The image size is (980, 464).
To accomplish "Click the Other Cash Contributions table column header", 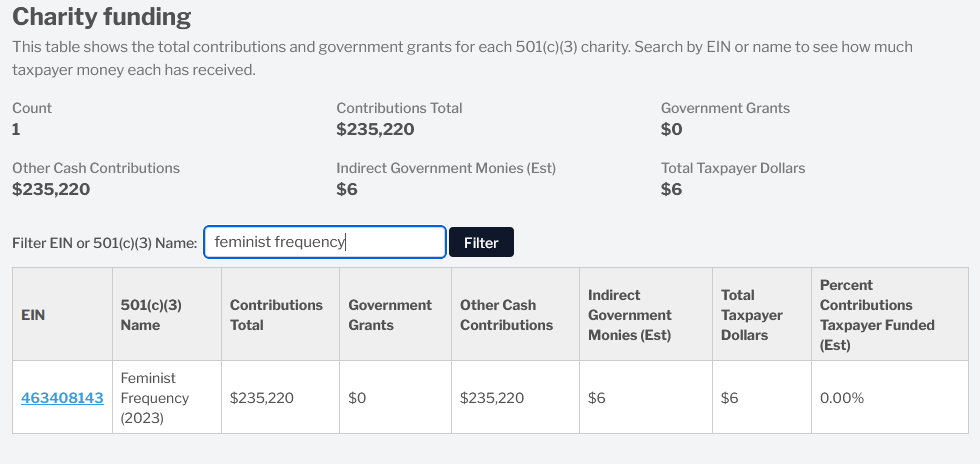I will (x=506, y=315).
